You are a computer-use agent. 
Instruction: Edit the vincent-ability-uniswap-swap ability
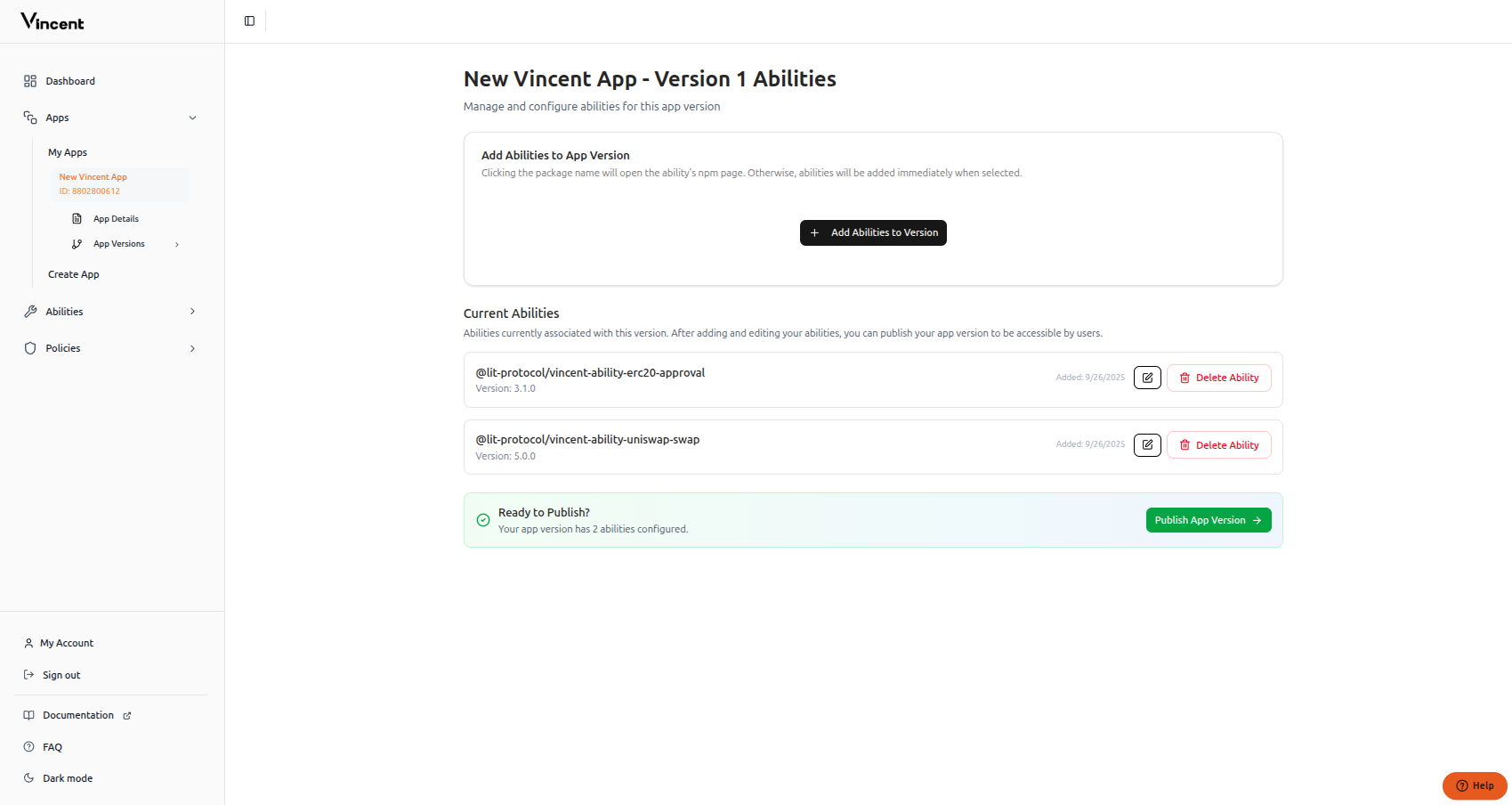(x=1146, y=444)
